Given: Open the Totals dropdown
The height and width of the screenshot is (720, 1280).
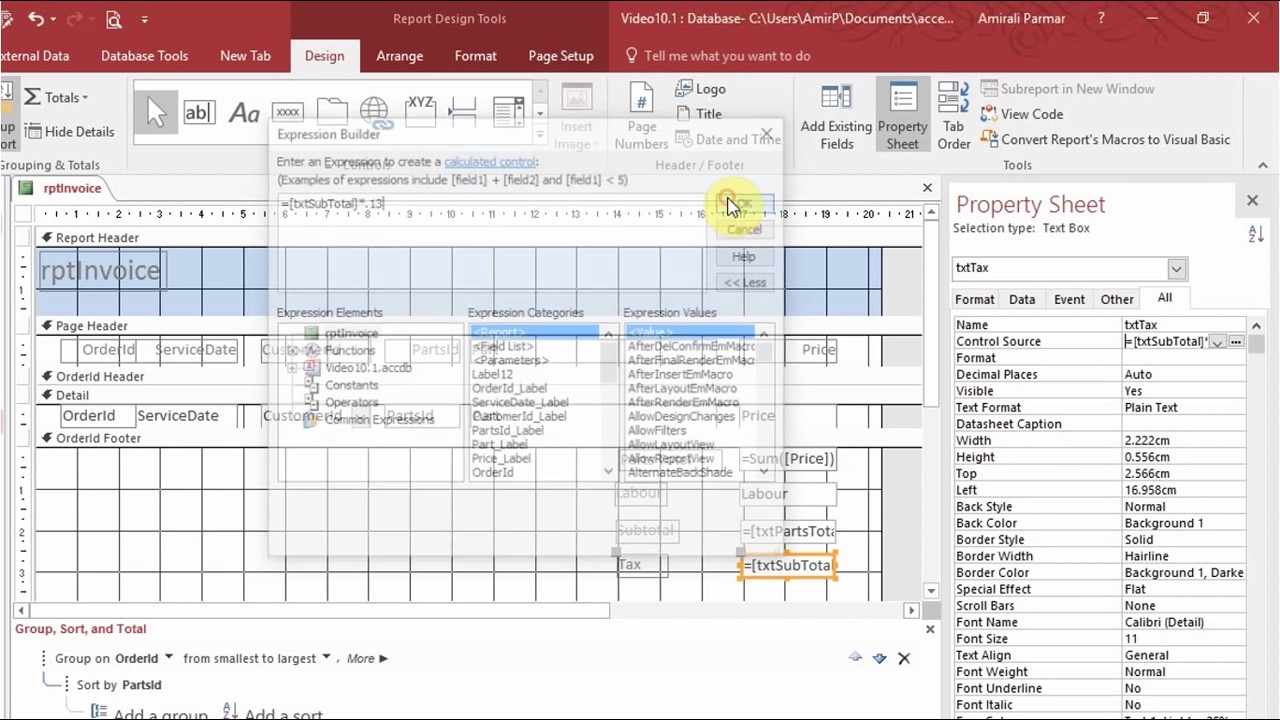Looking at the screenshot, I should pos(57,97).
